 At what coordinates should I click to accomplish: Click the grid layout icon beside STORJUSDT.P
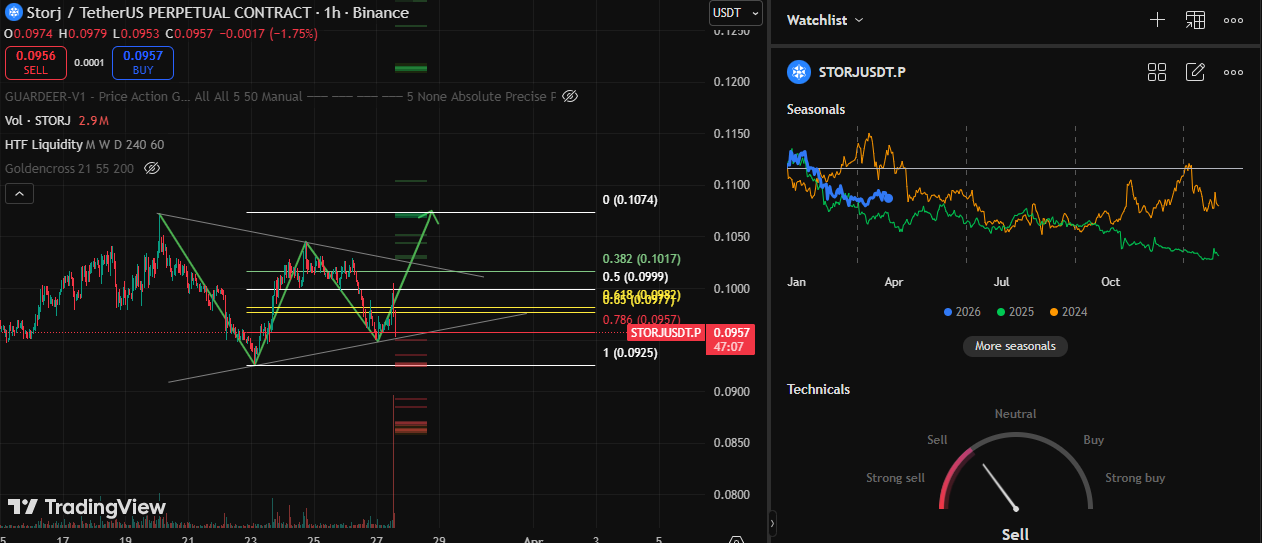pyautogui.click(x=1157, y=72)
